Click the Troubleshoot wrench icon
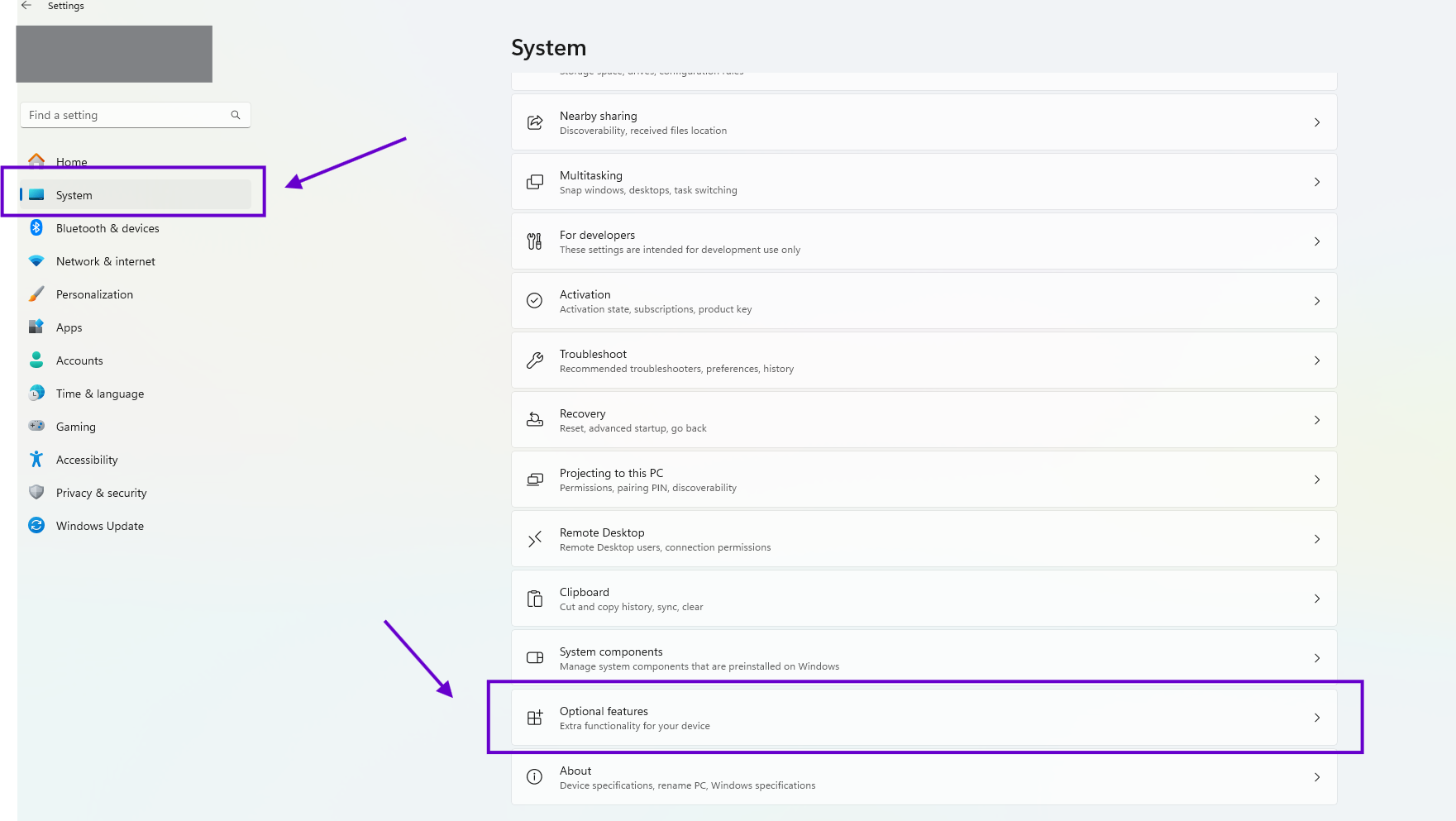This screenshot has width=1456, height=821. pyautogui.click(x=535, y=360)
